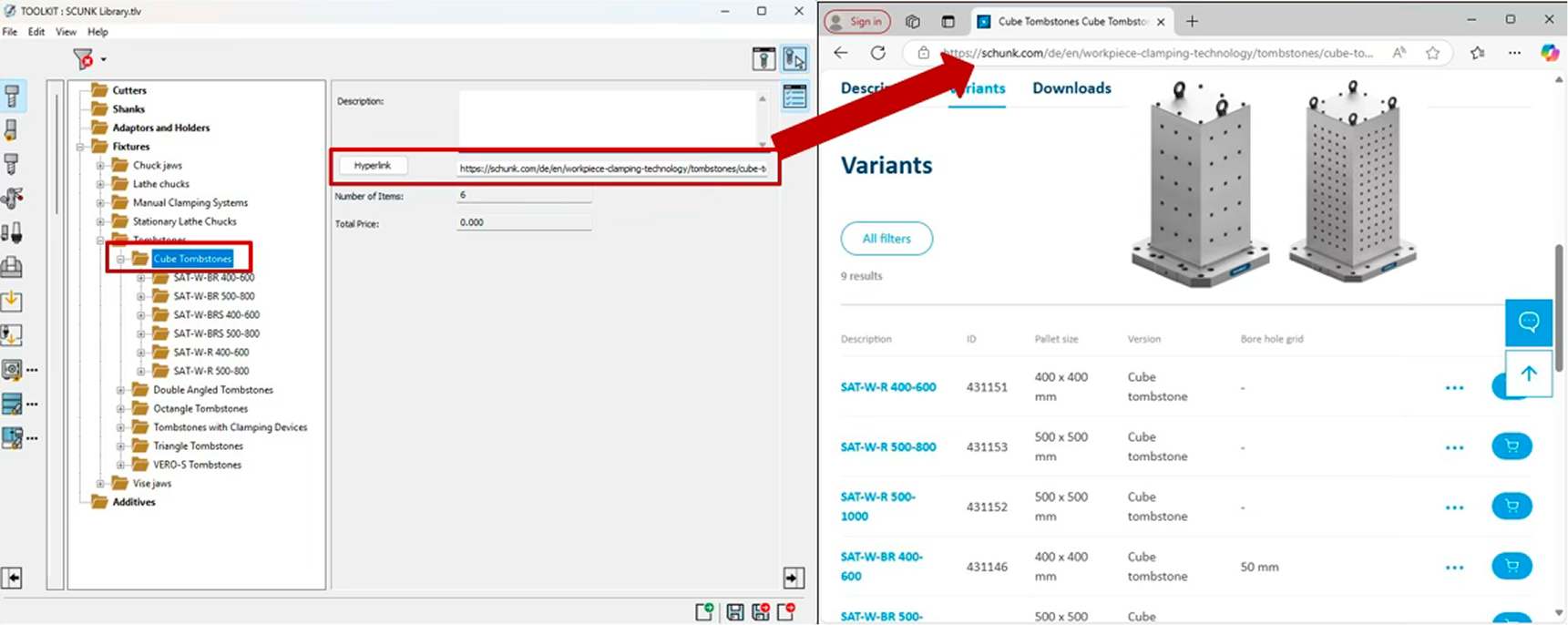The image size is (1568, 625).
Task: Click the cart button for item 431152
Action: tap(1512, 507)
